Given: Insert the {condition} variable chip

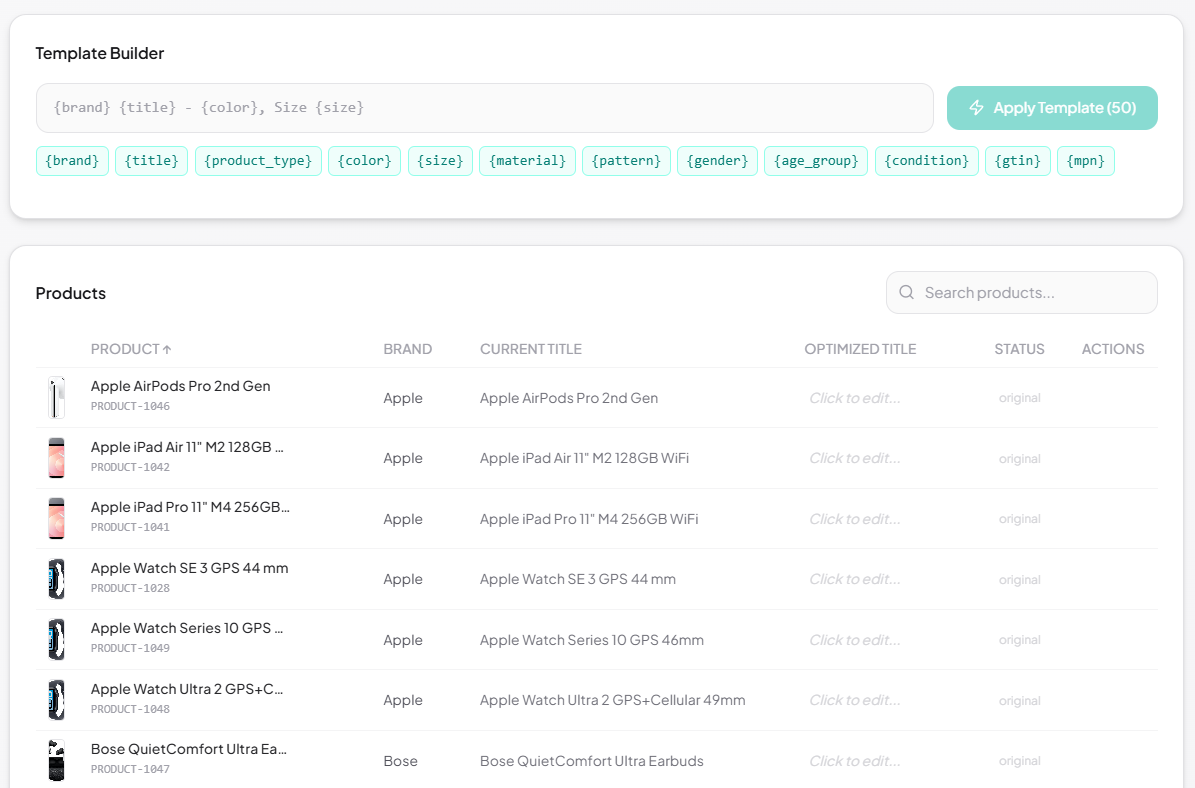Looking at the screenshot, I should click(926, 160).
